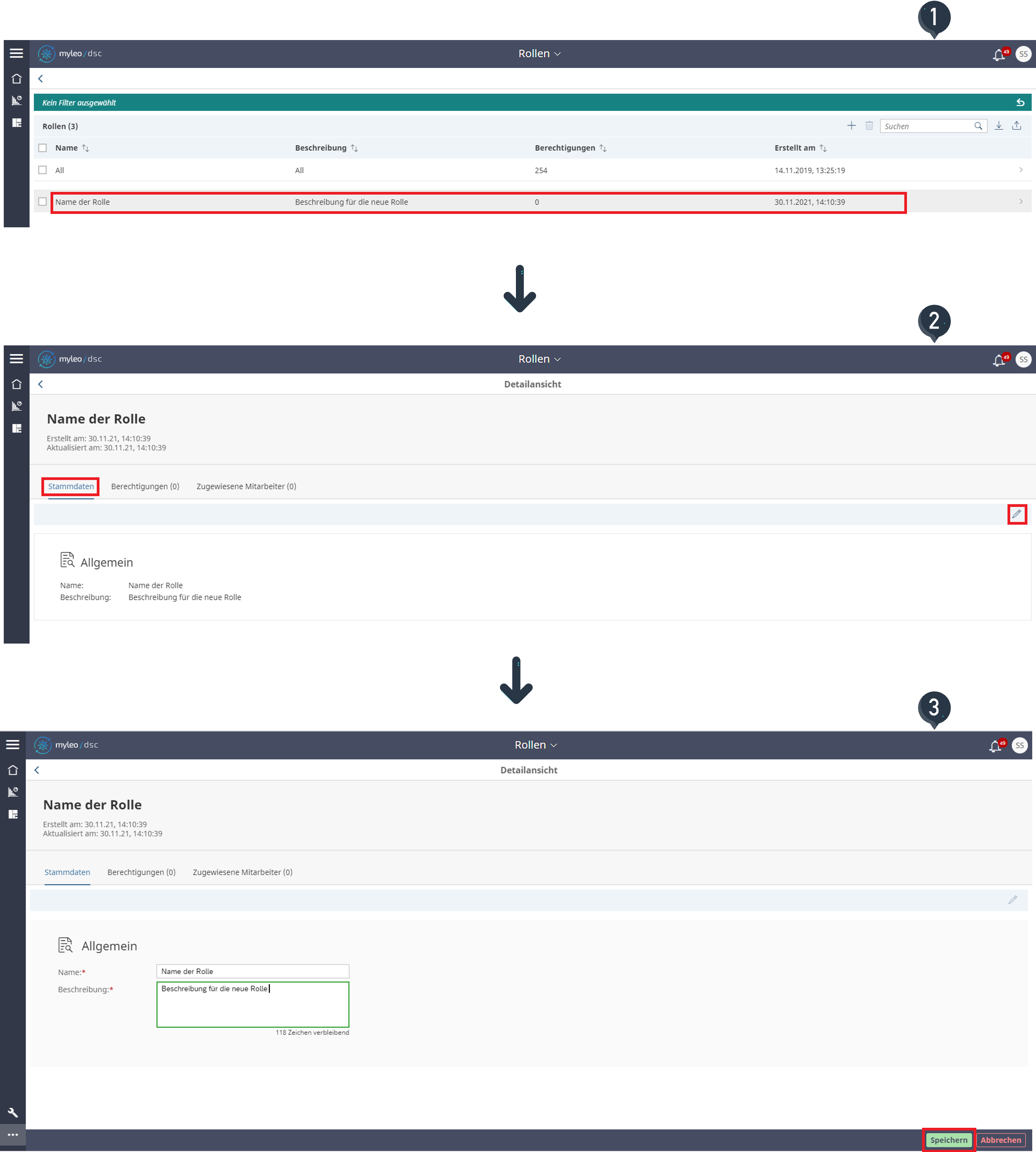Sort the Berechtigungen column in the roles table
Image resolution: width=1036 pixels, height=1152 pixels.
(603, 148)
